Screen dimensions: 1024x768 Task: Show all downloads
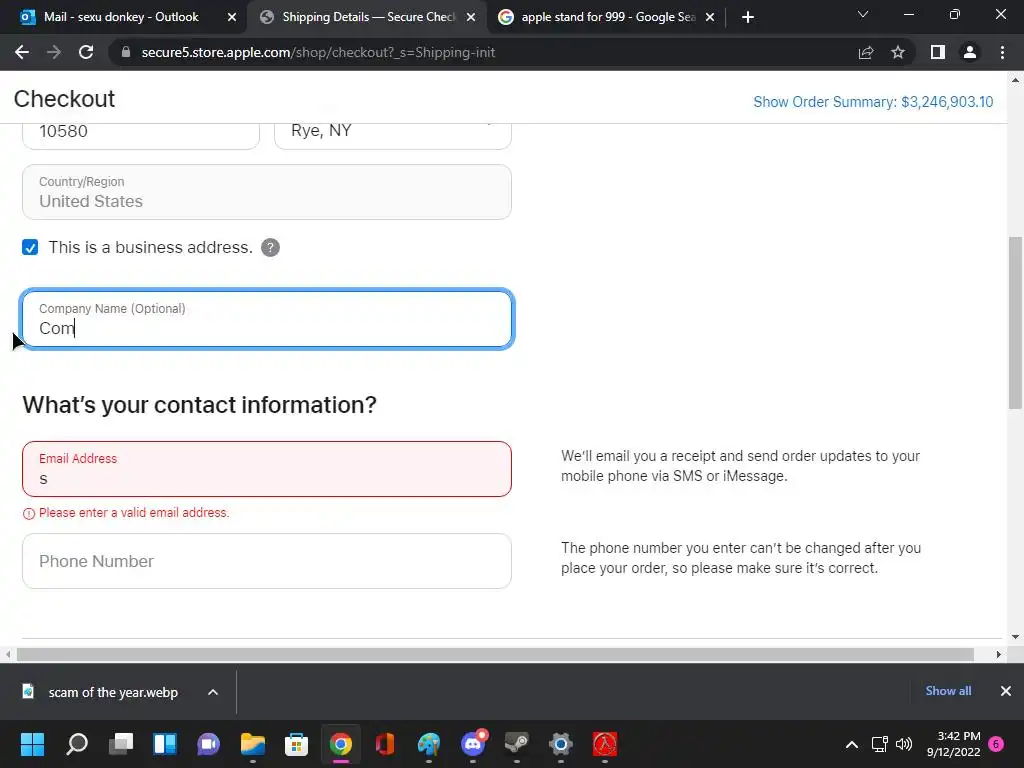coord(948,691)
